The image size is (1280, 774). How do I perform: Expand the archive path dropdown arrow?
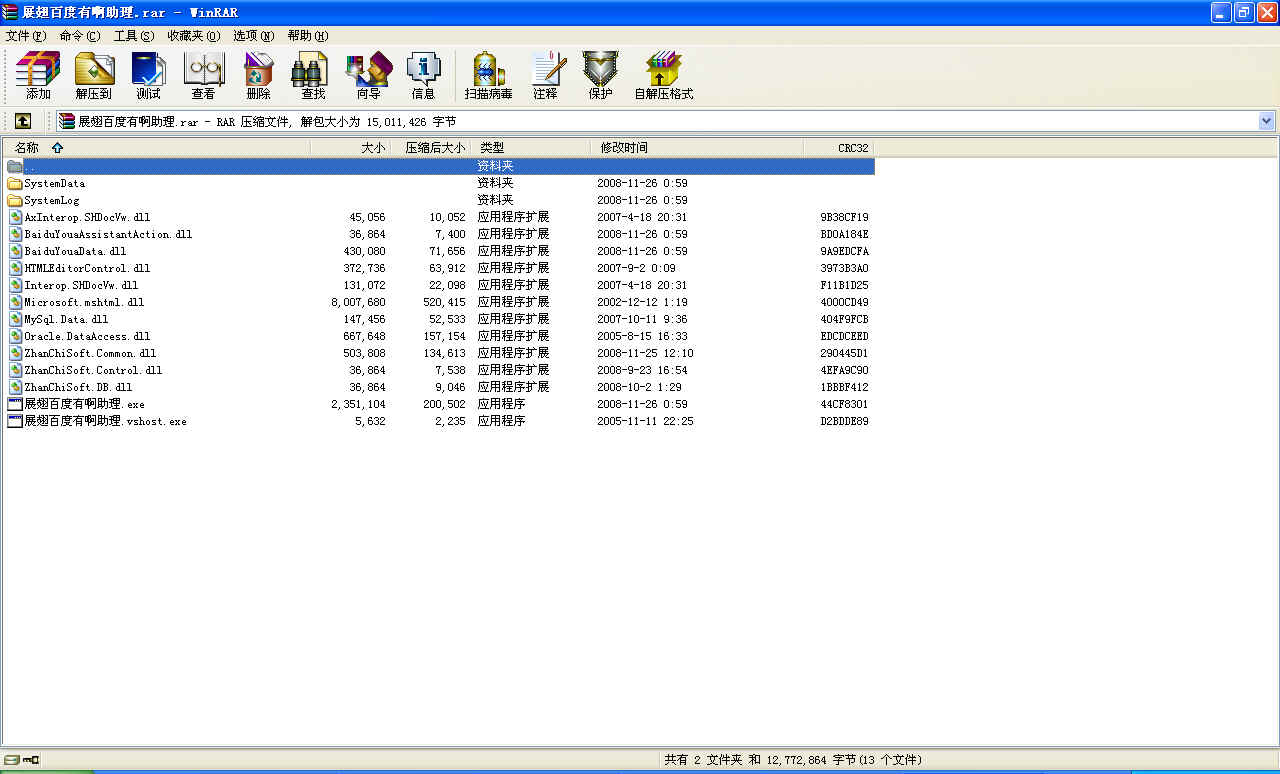coord(1267,121)
